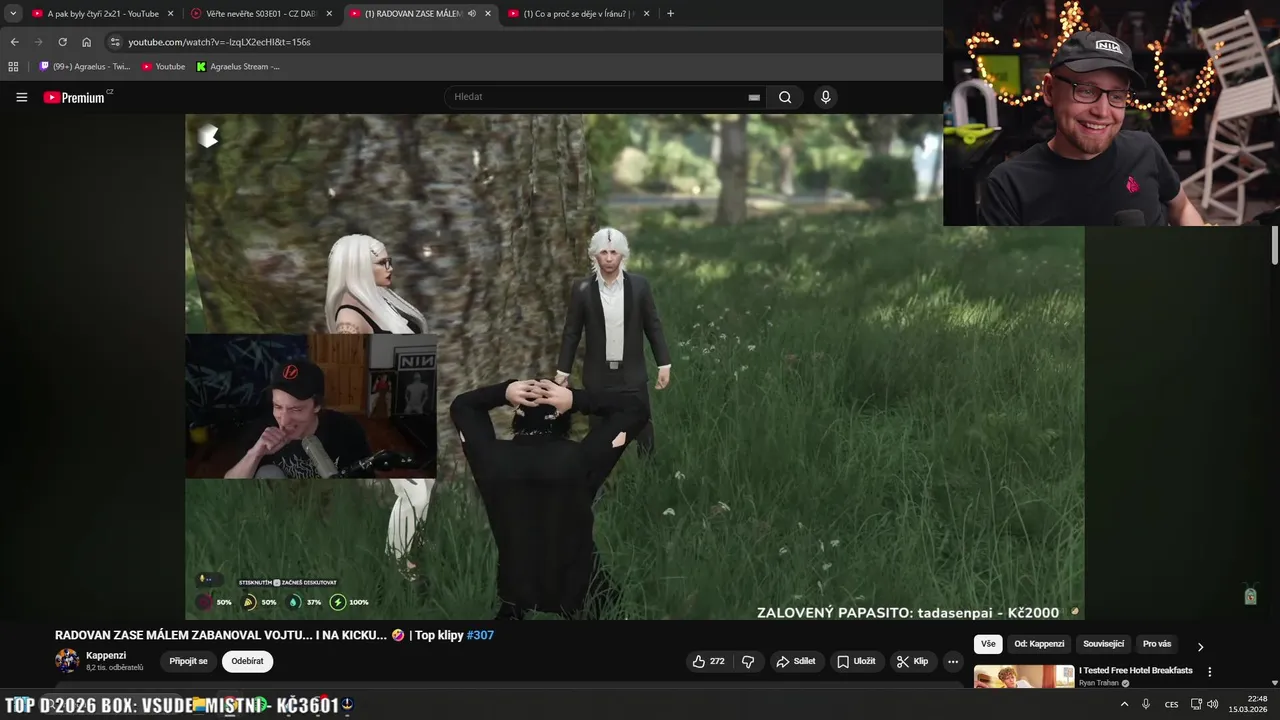Show hidden system tray icons chevron
1280x720 pixels.
point(1124,704)
